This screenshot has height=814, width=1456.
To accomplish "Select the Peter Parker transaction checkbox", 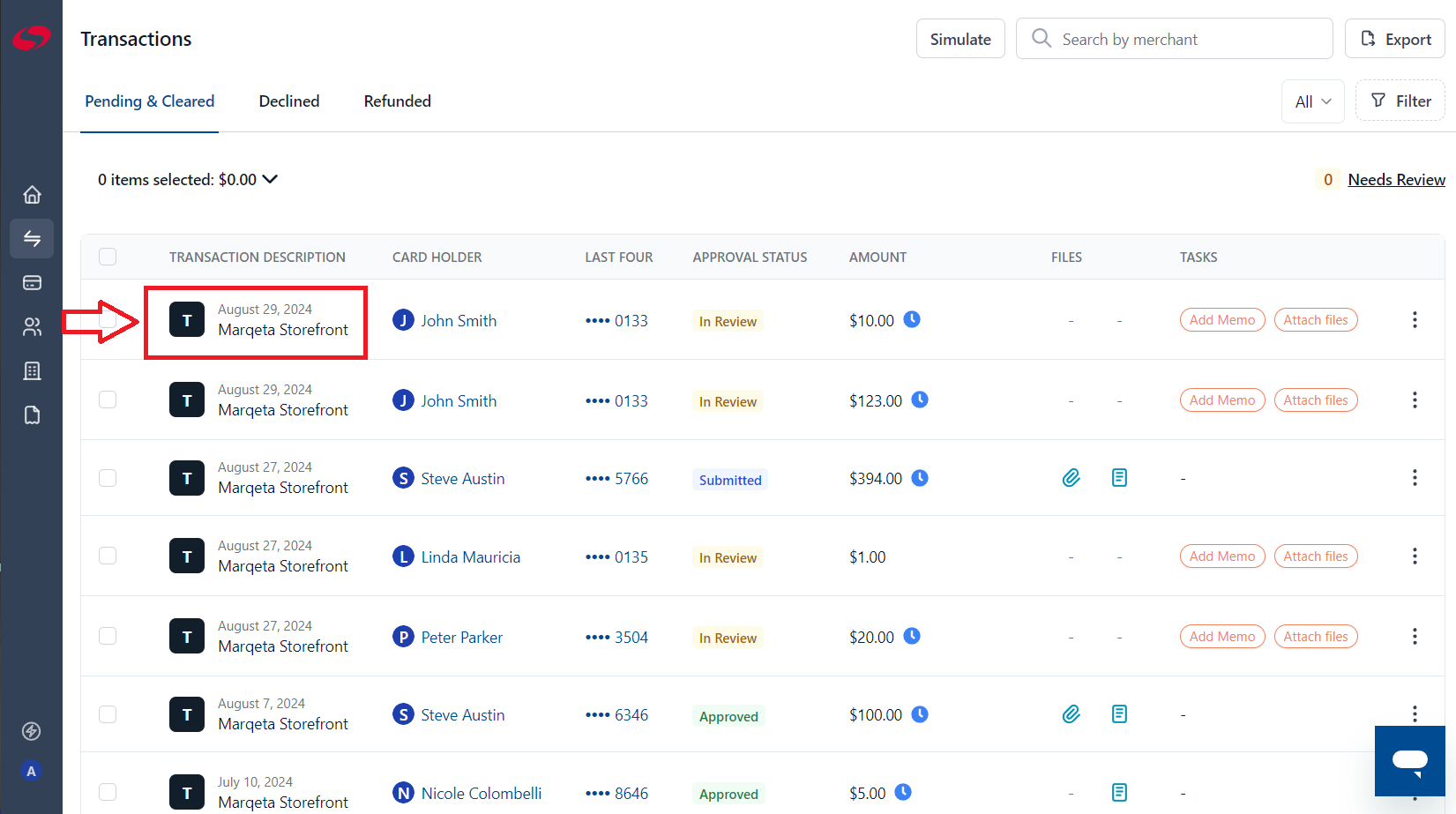I will point(108,636).
